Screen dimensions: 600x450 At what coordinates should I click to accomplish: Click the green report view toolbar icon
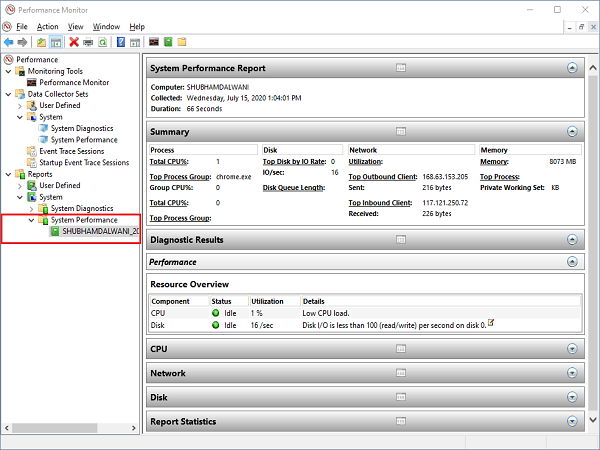[x=167, y=42]
